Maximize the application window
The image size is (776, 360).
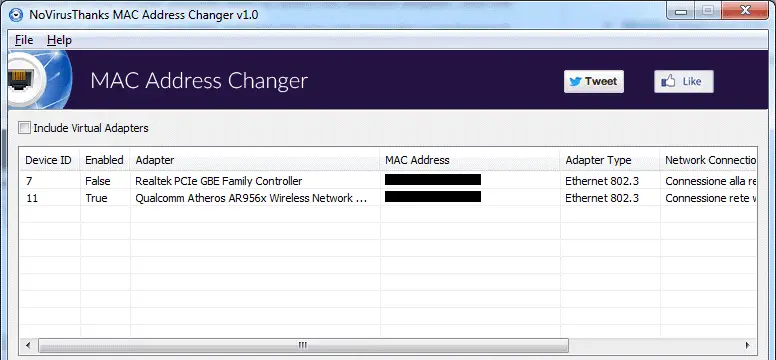(x=708, y=10)
